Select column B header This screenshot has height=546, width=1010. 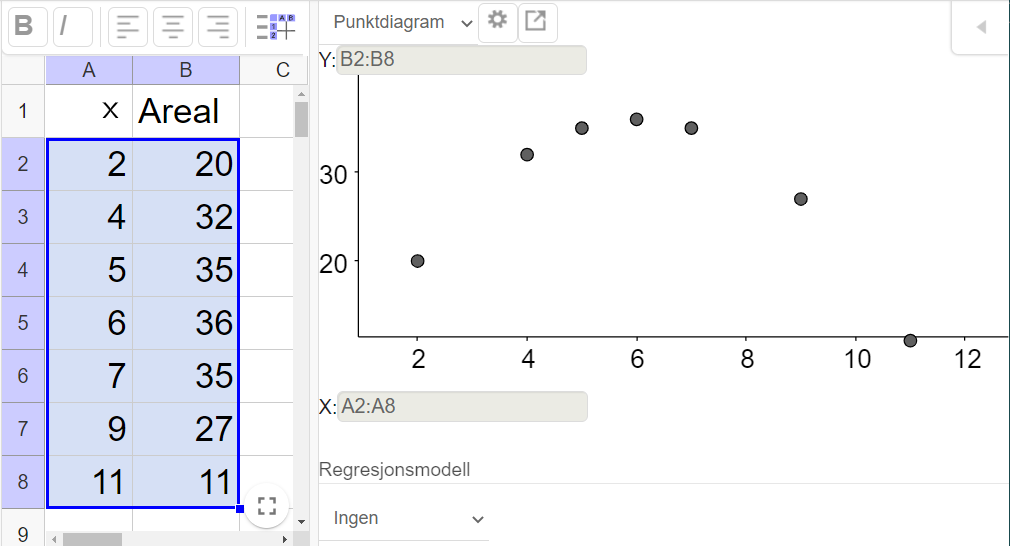[x=186, y=70]
